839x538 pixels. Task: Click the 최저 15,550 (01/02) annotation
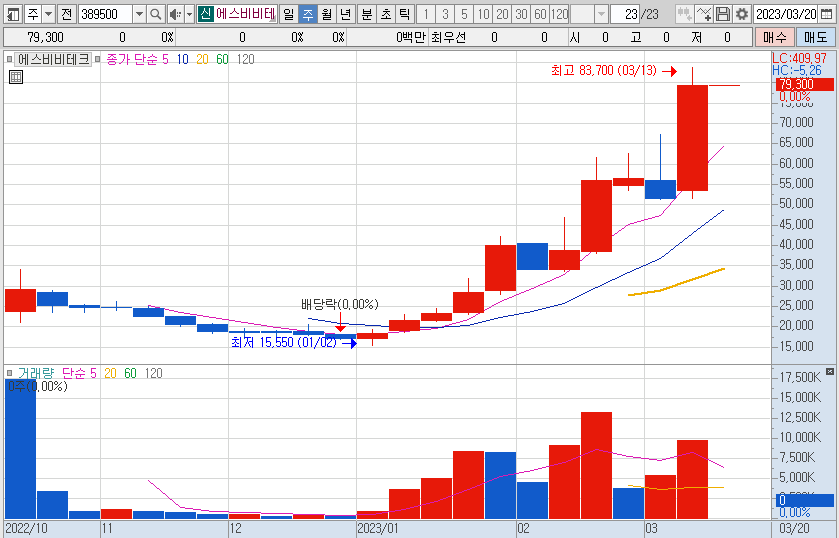point(284,342)
